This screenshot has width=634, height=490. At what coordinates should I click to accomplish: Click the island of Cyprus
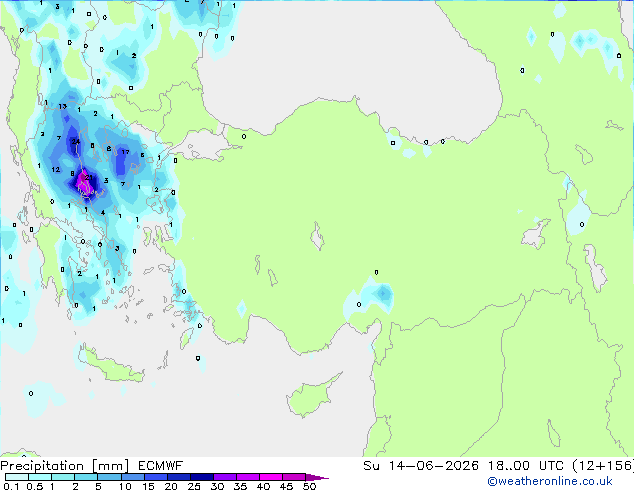click(313, 395)
